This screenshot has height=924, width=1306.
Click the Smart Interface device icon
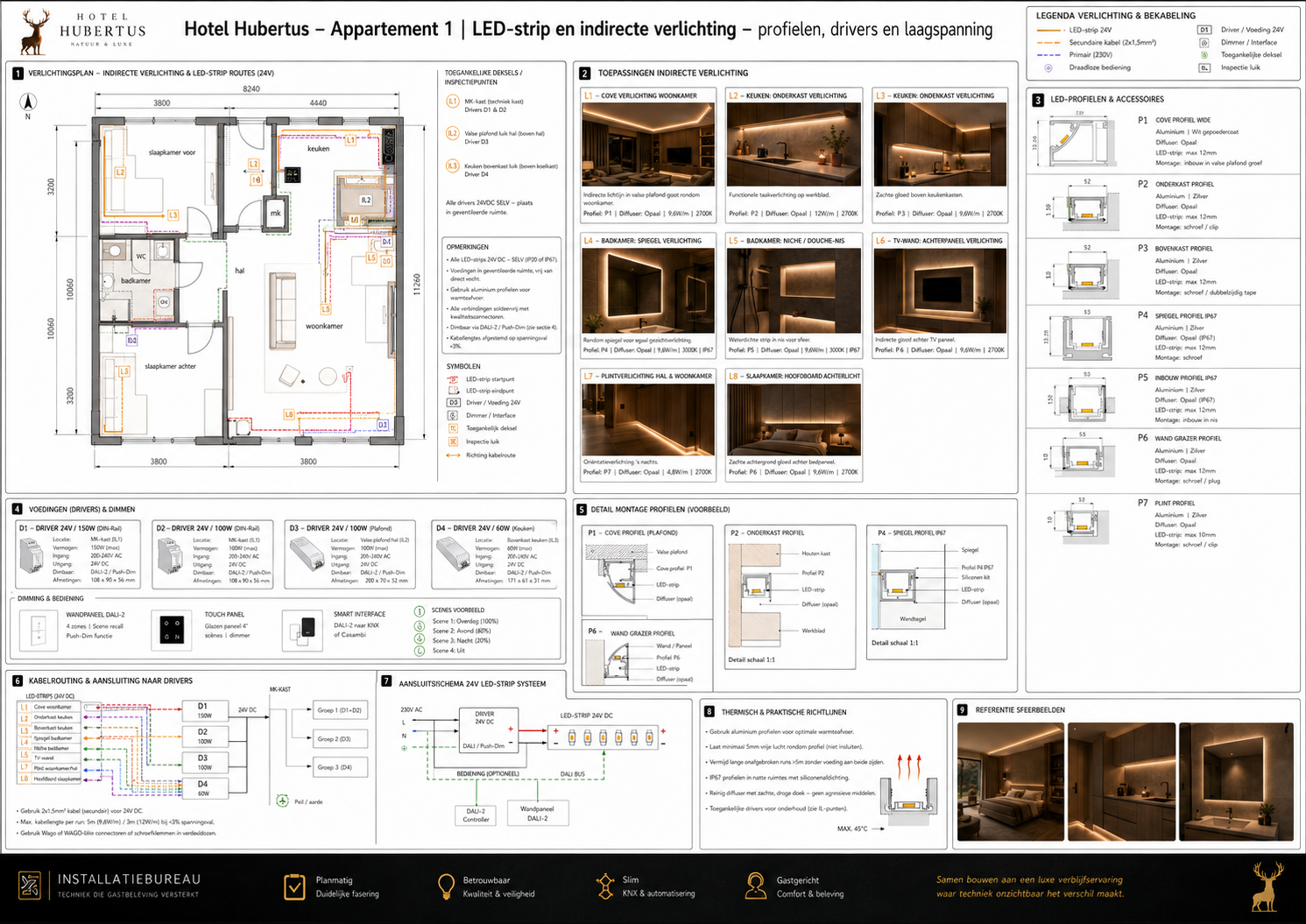[x=303, y=631]
